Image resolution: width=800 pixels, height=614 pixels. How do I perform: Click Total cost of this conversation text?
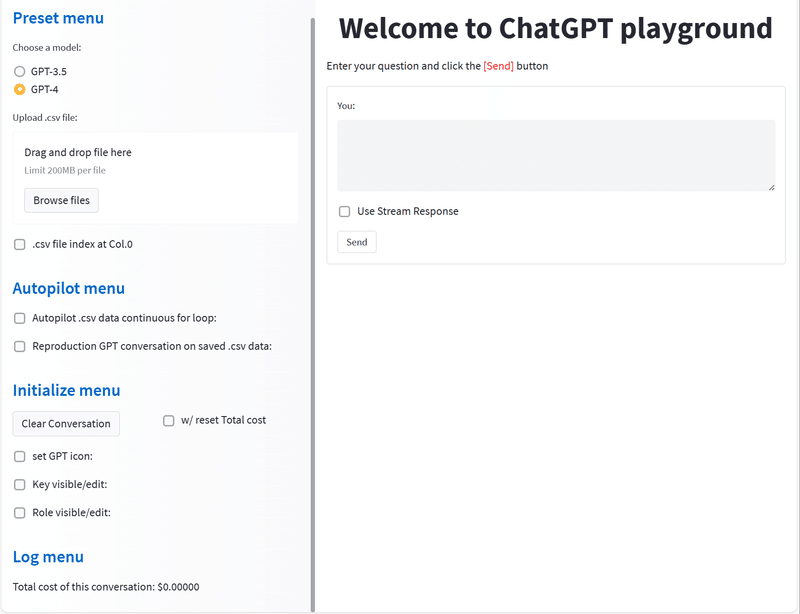coord(106,587)
